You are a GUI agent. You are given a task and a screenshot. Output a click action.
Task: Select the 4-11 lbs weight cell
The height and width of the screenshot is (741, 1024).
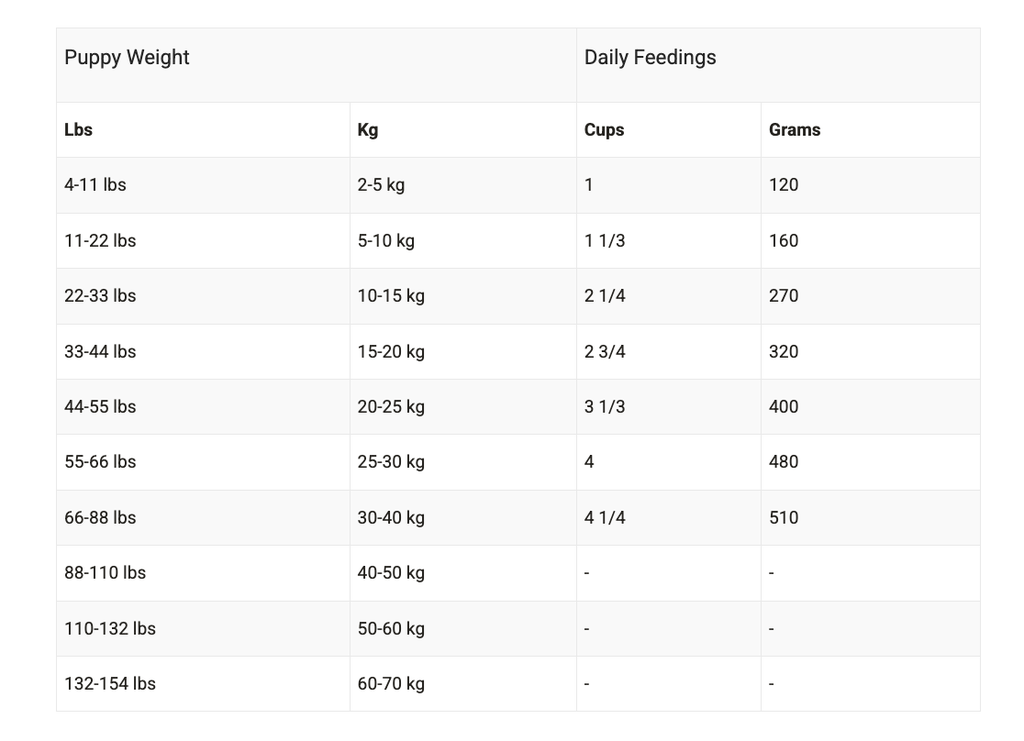[95, 185]
